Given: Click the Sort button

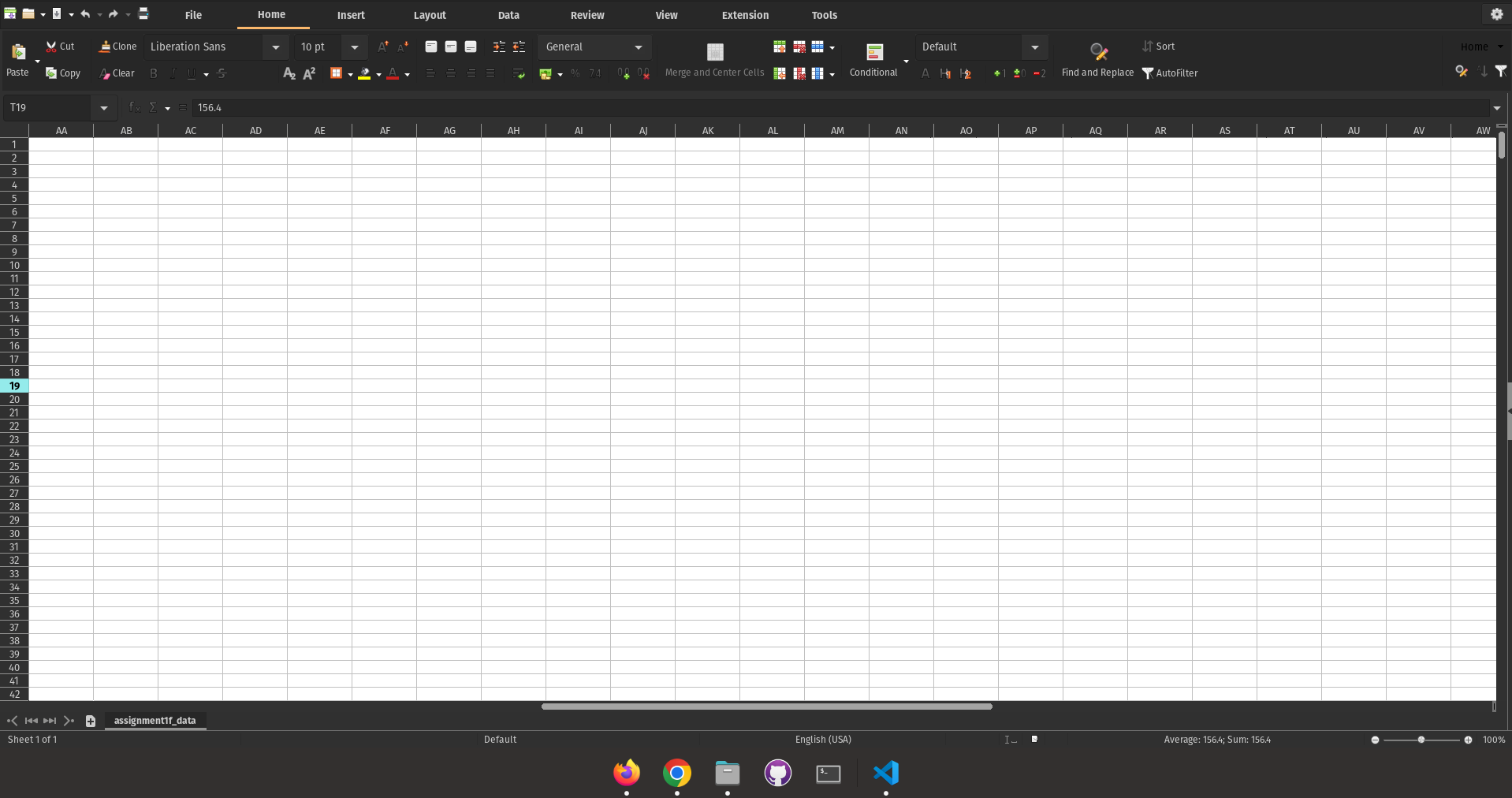Looking at the screenshot, I should 1159,47.
